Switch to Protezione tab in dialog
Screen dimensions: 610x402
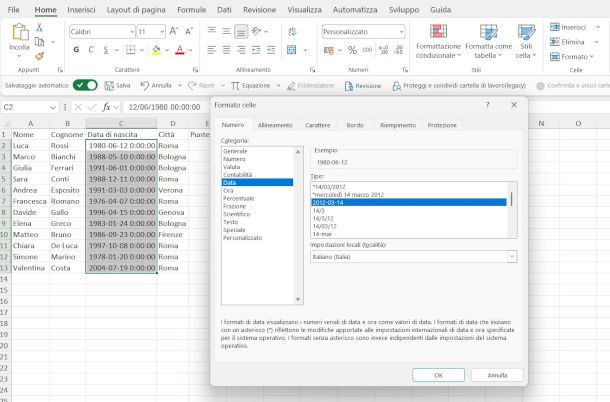tap(442, 125)
